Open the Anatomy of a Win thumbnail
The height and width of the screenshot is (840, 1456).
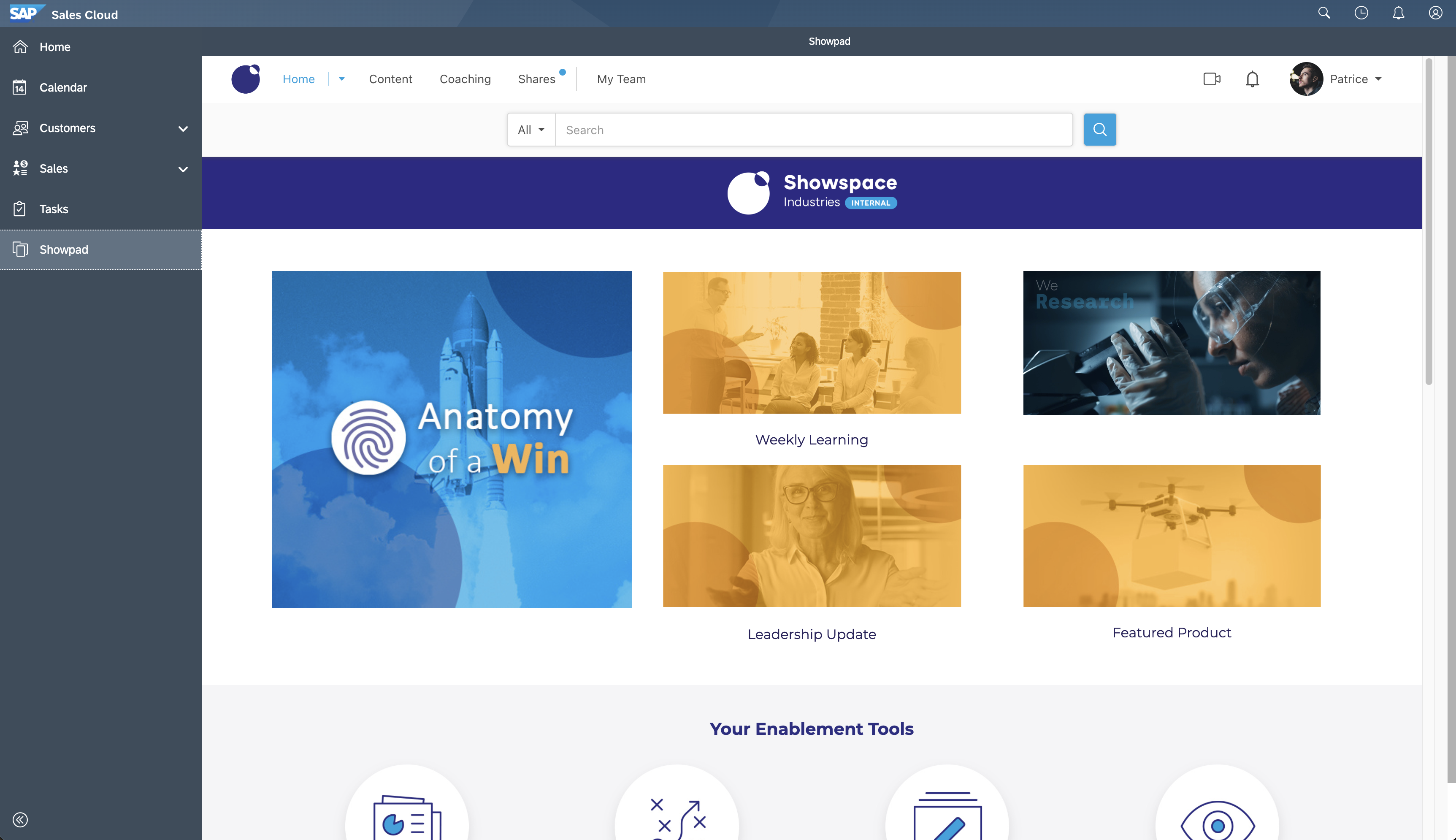pyautogui.click(x=452, y=439)
